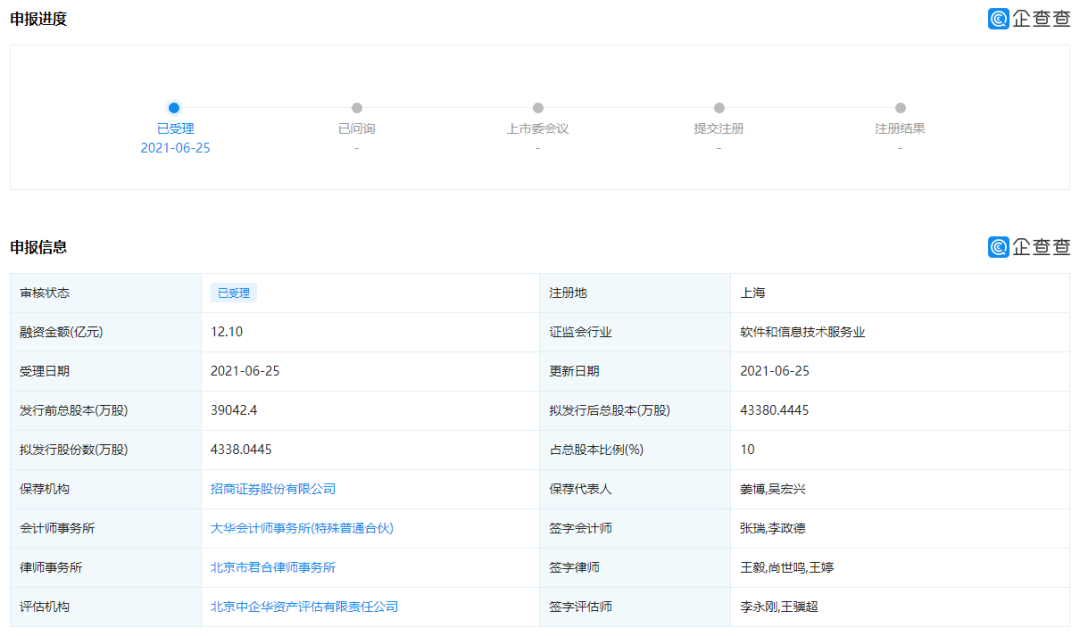Viewport: 1080px width, 636px height.
Task: Click the gray dot above 提交注册
Action: point(719,107)
